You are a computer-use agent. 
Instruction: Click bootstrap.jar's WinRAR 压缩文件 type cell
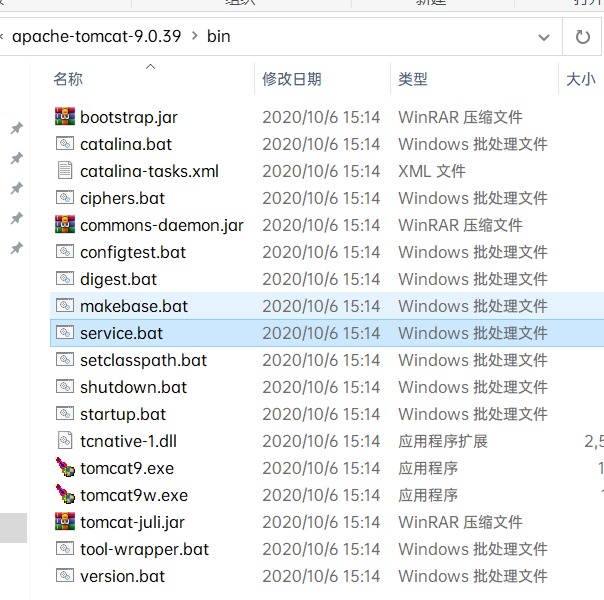460,117
